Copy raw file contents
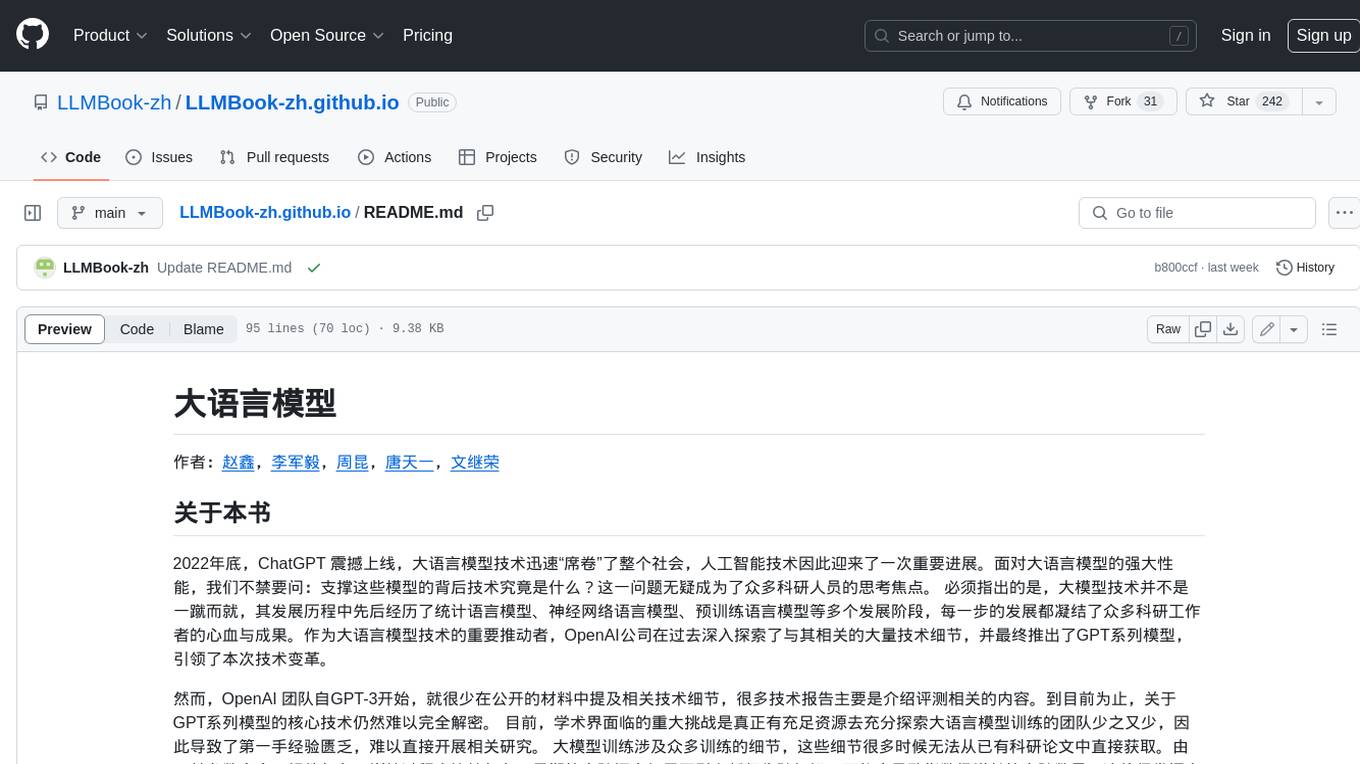The height and width of the screenshot is (764, 1360). (x=1203, y=329)
